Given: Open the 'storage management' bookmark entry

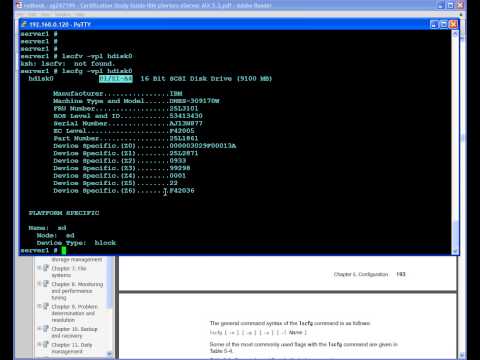Looking at the screenshot, I should pyautogui.click(x=77, y=259).
